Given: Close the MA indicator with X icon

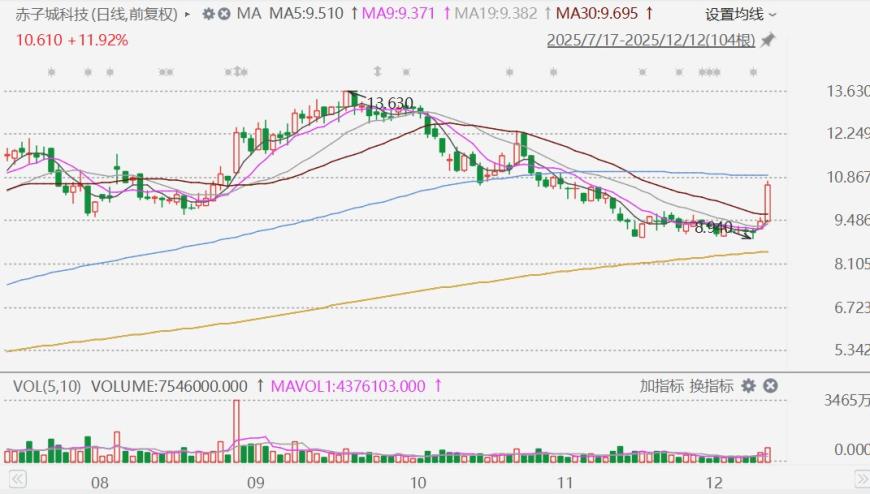Looking at the screenshot, I should (222, 14).
